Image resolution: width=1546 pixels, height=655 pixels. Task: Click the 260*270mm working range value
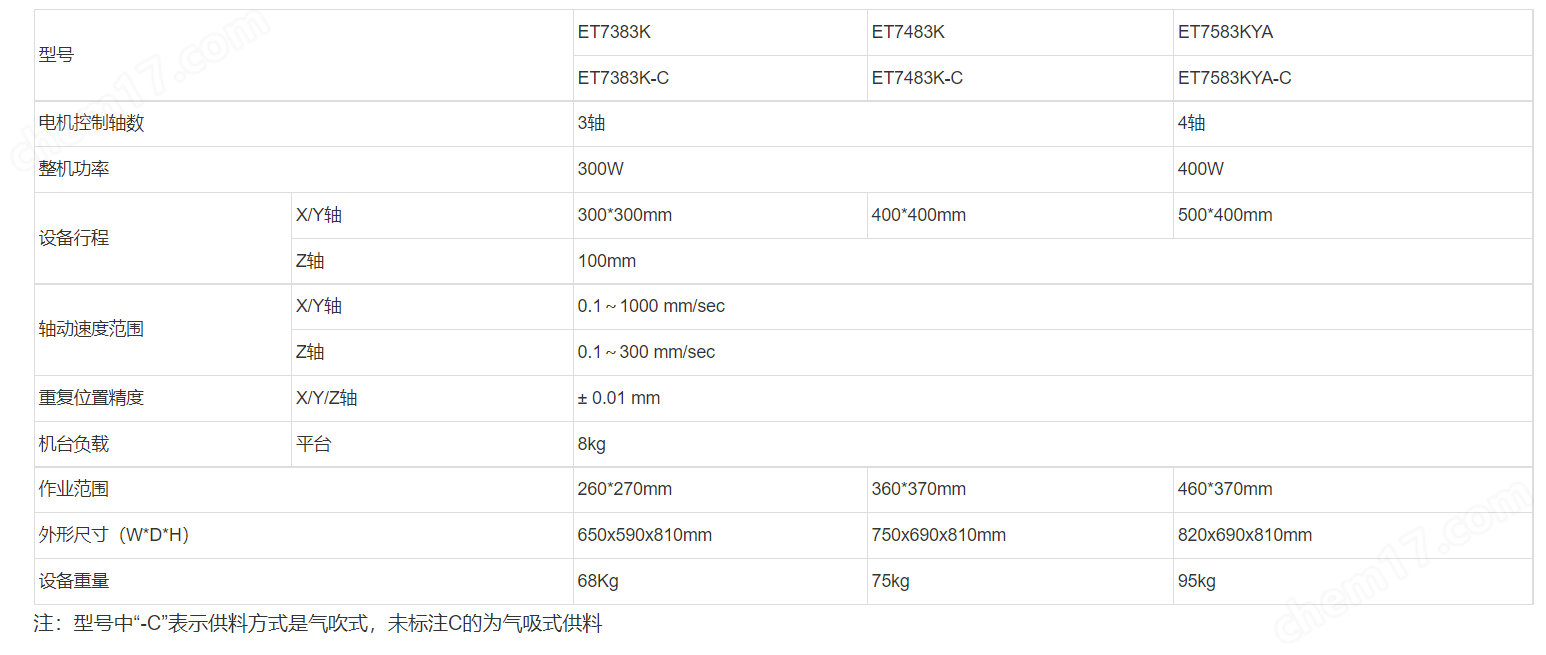[x=624, y=489]
